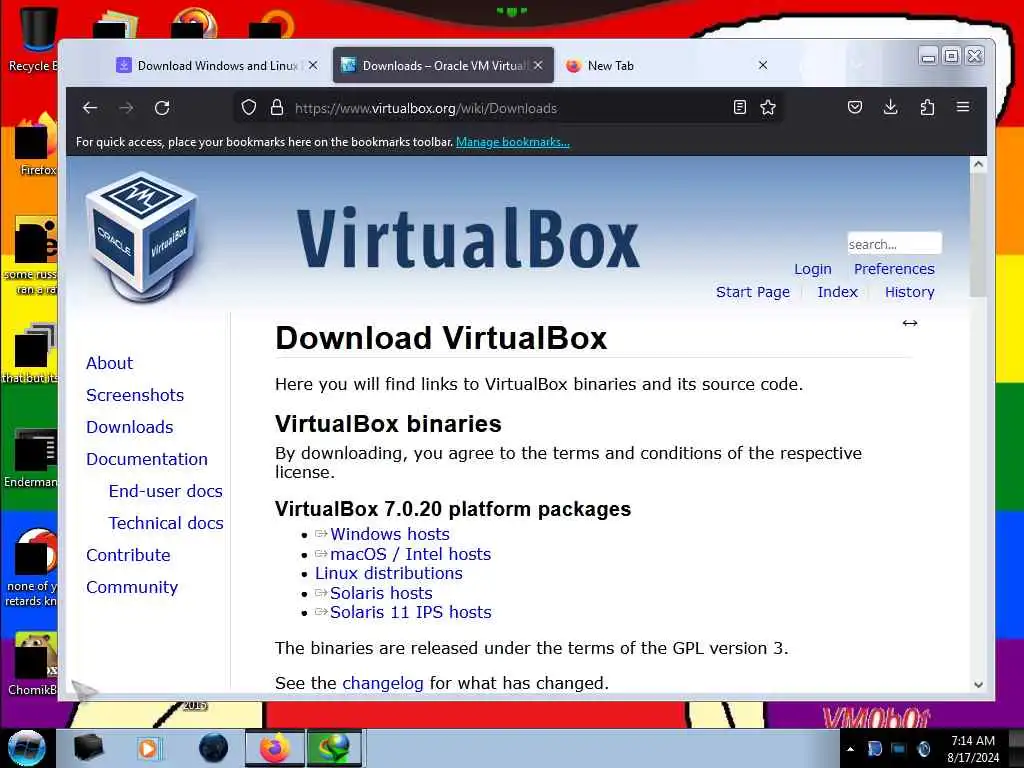Close the Download Windows and Linux tab

click(313, 65)
